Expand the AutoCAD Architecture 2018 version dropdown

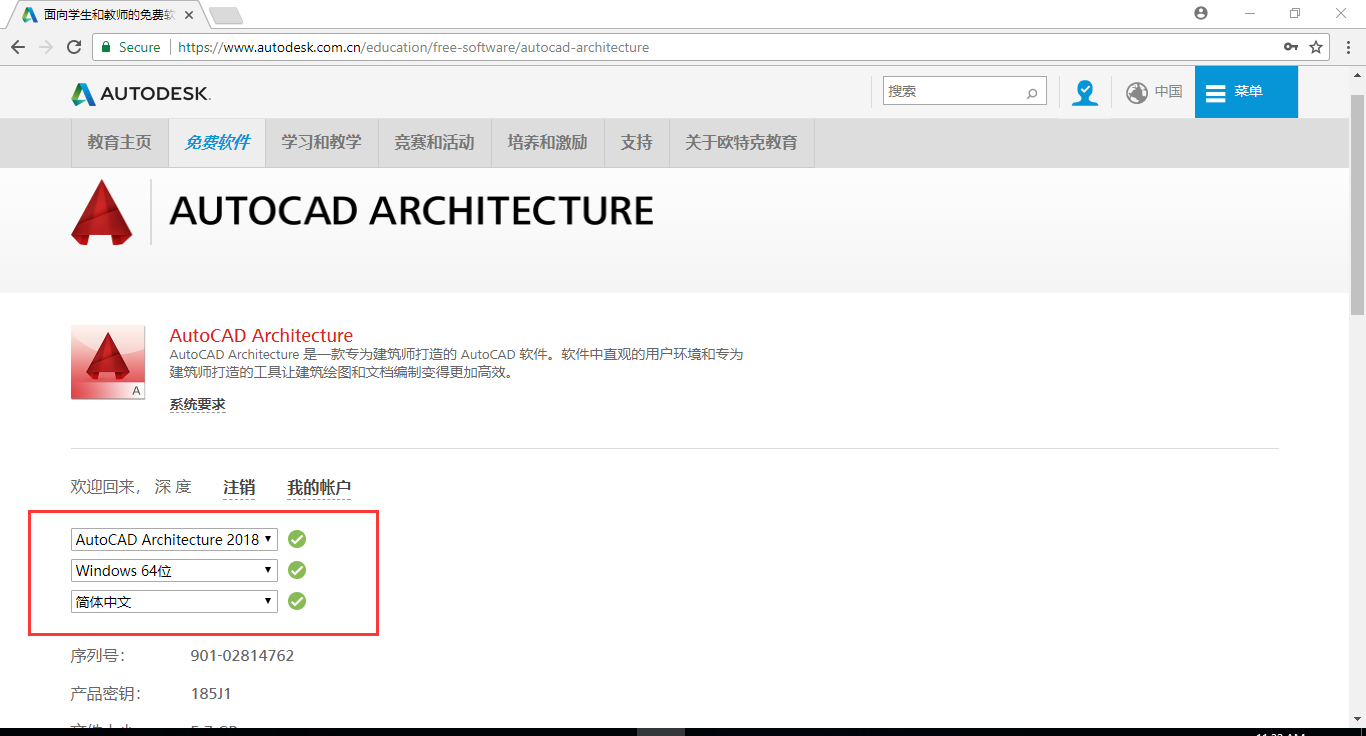tap(174, 539)
